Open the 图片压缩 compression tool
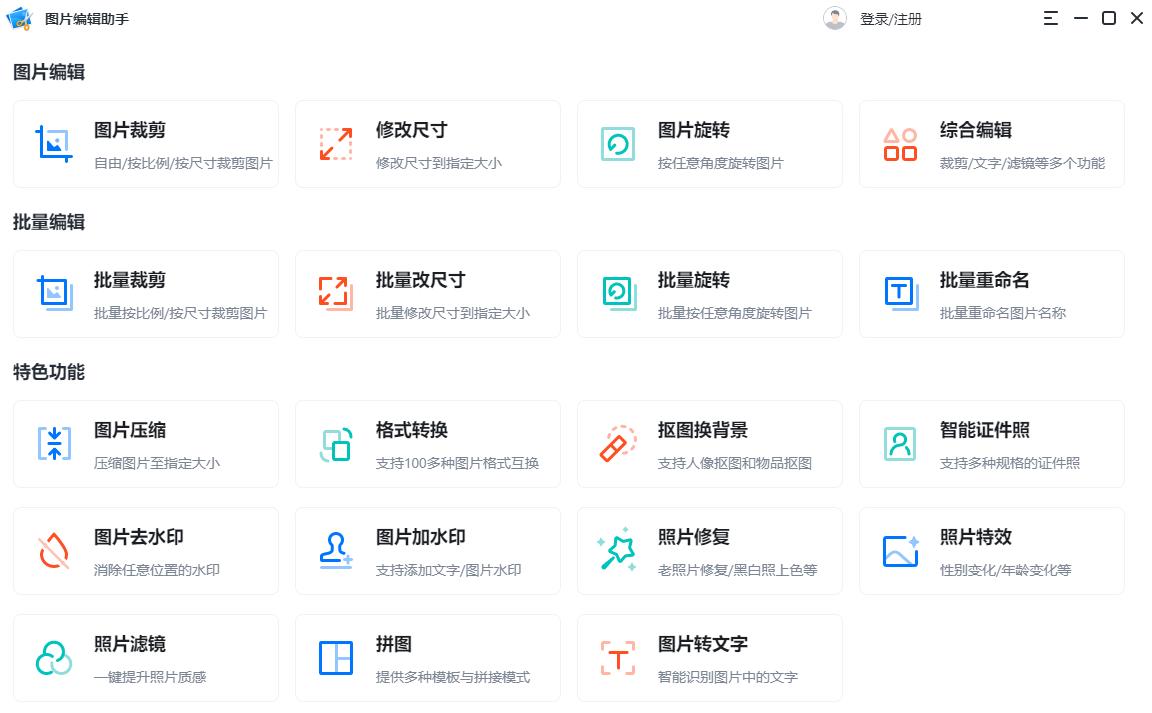The height and width of the screenshot is (713, 1152). pyautogui.click(x=145, y=444)
